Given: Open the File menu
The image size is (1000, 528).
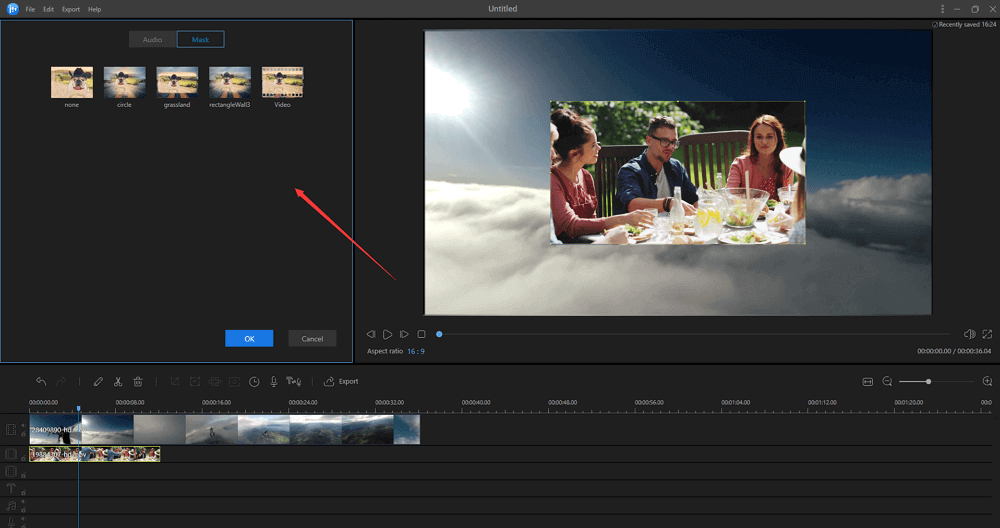Looking at the screenshot, I should point(31,9).
